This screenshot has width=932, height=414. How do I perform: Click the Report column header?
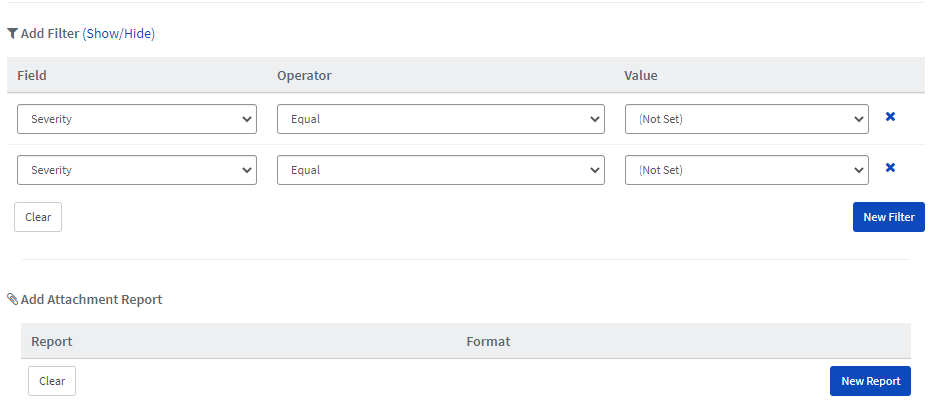tap(52, 342)
